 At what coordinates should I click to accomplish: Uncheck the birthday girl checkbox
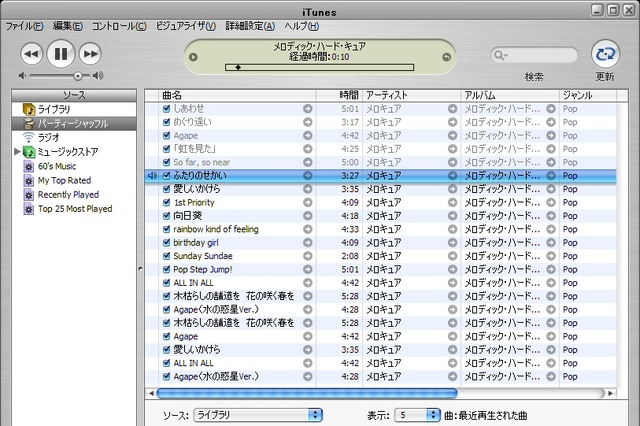click(x=166, y=242)
